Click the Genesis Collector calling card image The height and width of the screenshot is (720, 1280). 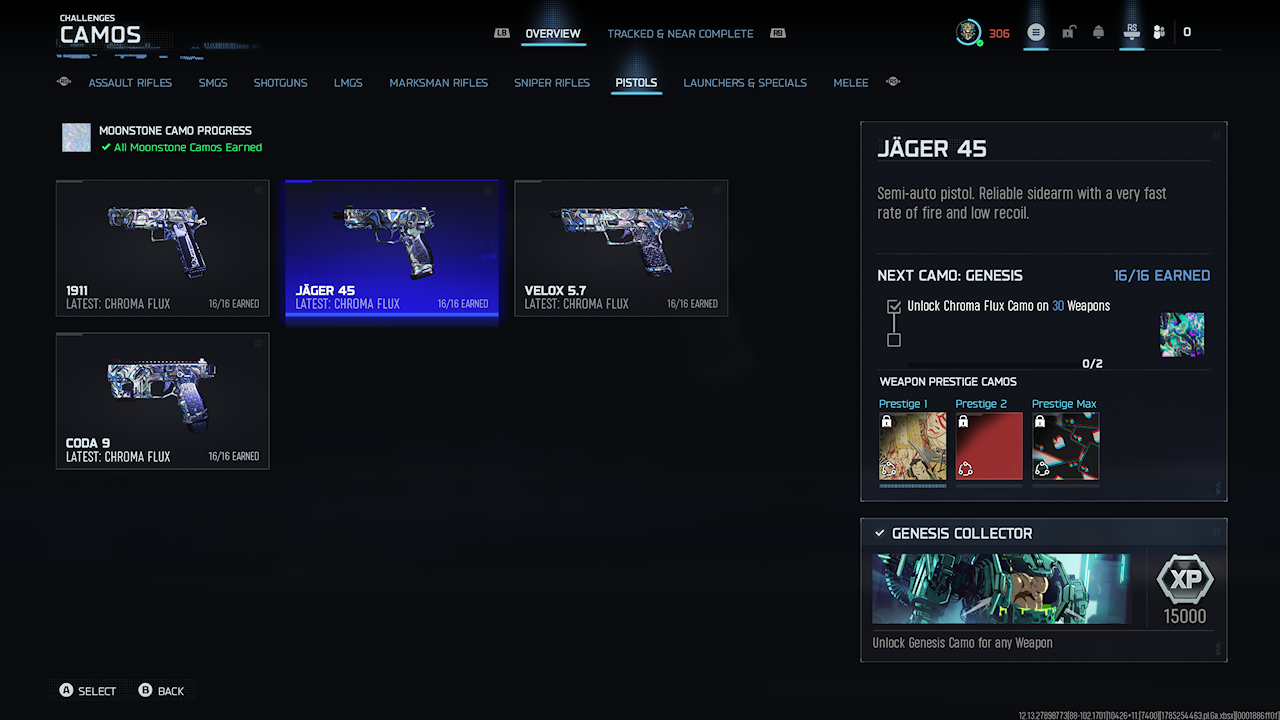coord(1003,589)
